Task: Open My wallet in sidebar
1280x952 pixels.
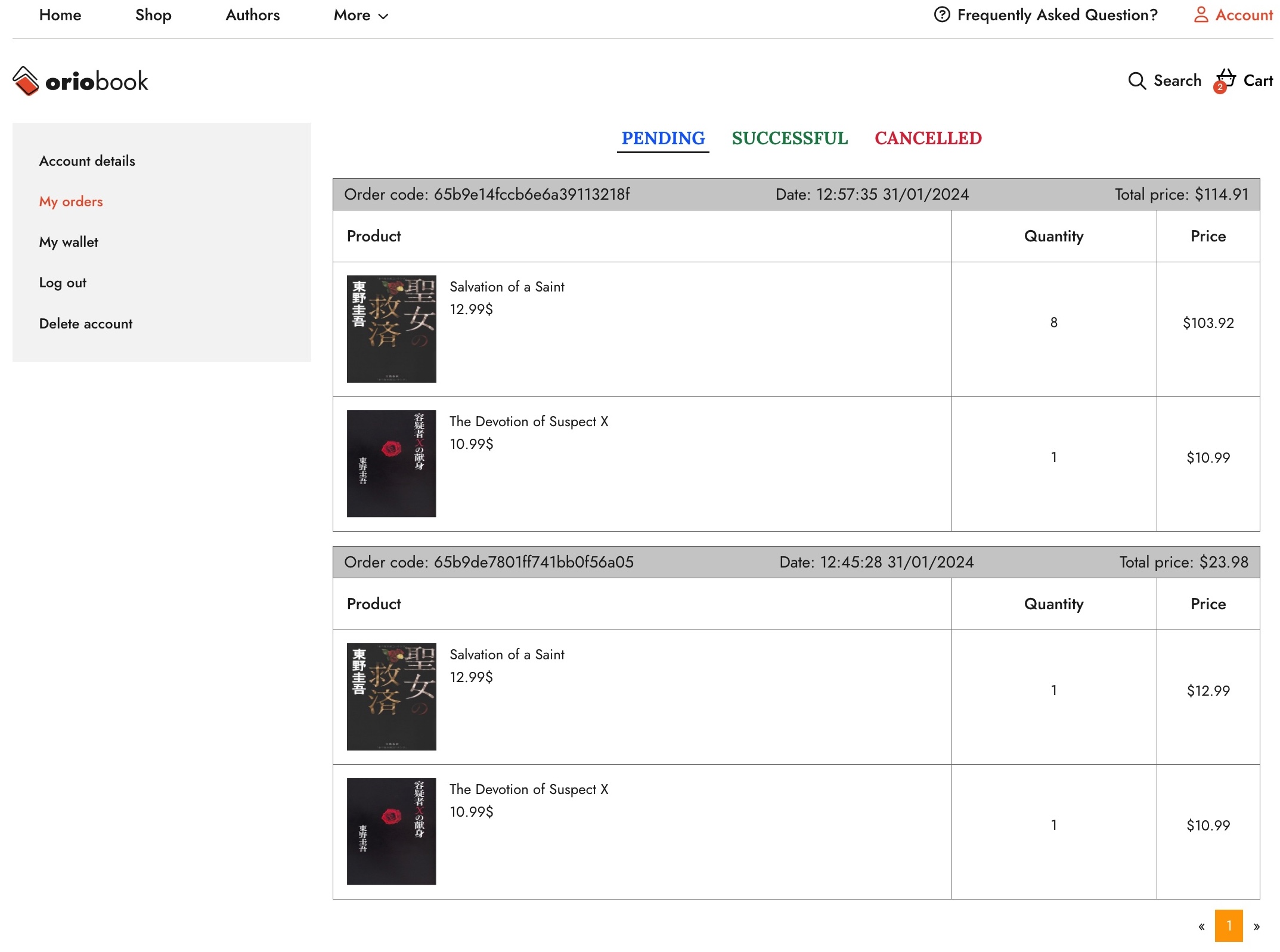Action: [x=69, y=242]
